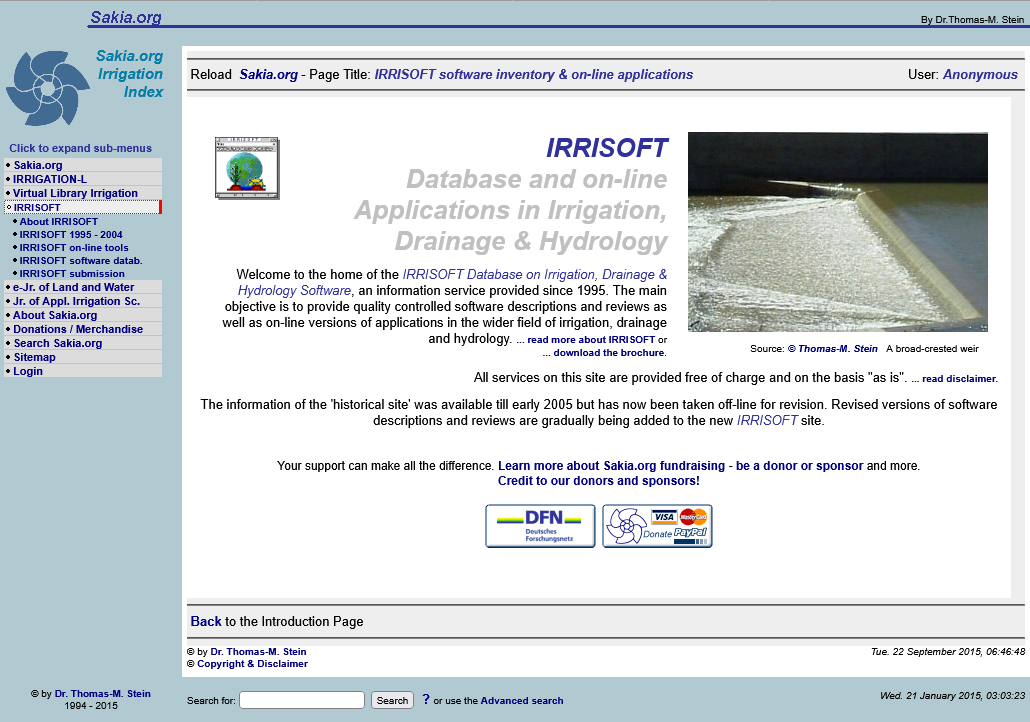
Task: Expand Jr. of Appl. Irrigation Sc. menu
Action: pos(83,301)
